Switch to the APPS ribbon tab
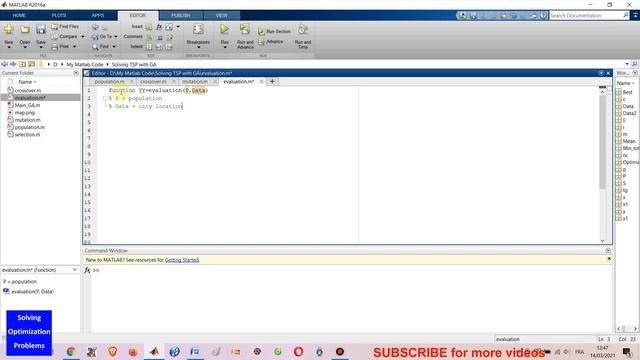This screenshot has width=640, height=360. pos(98,16)
